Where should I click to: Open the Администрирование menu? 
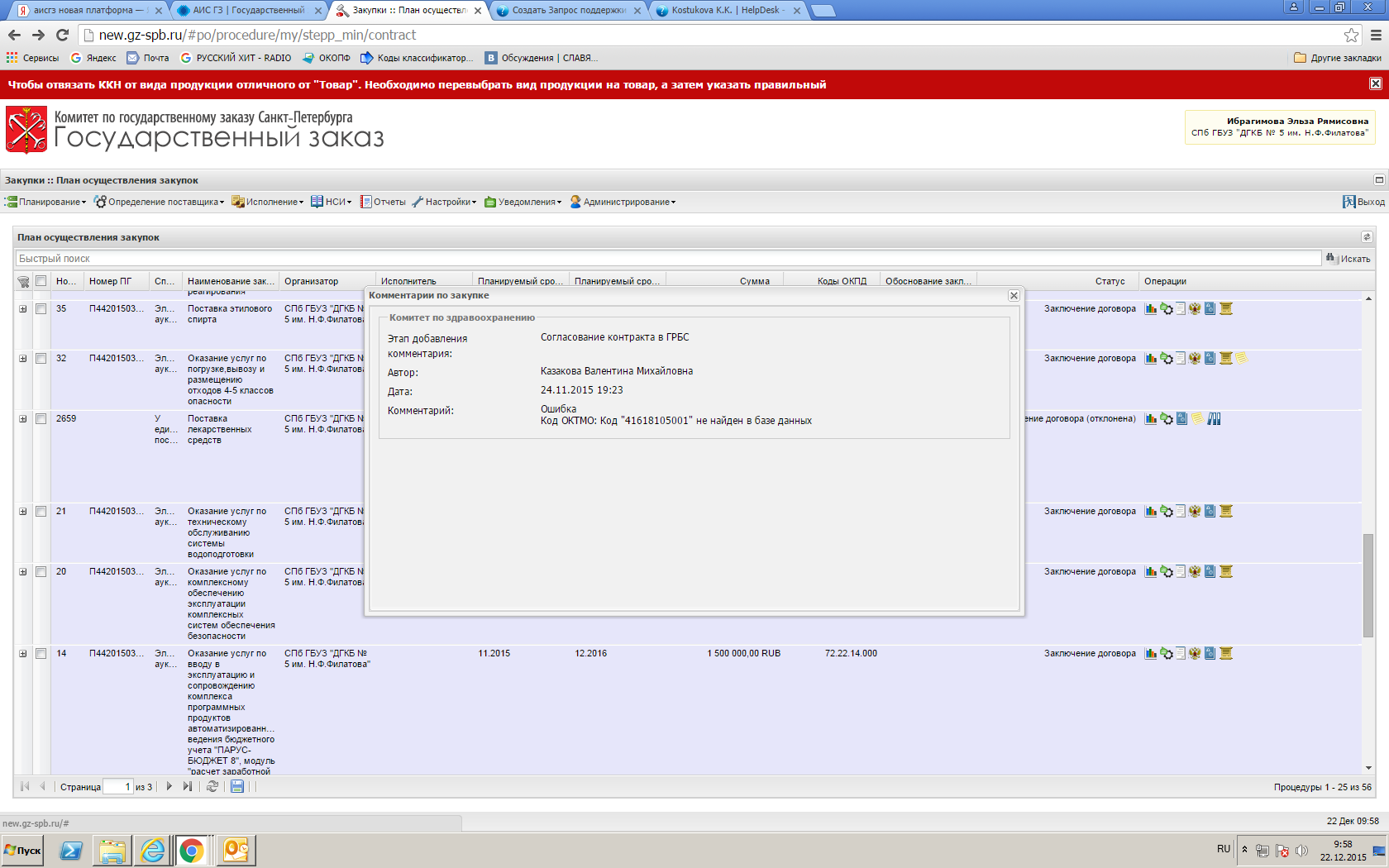[x=623, y=202]
